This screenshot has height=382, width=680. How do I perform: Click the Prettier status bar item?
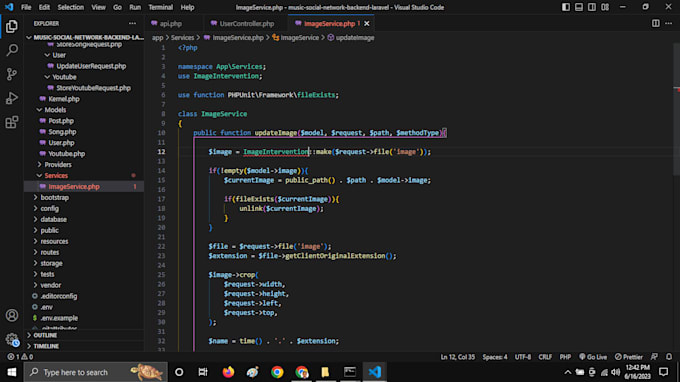(x=628, y=357)
